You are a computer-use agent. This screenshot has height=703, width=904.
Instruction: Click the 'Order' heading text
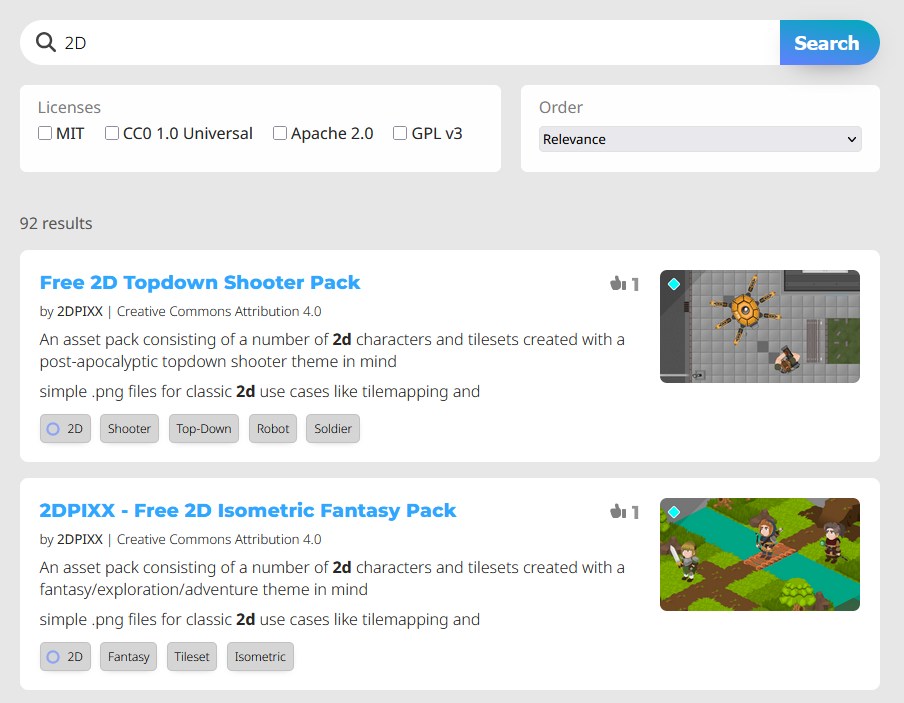point(561,107)
